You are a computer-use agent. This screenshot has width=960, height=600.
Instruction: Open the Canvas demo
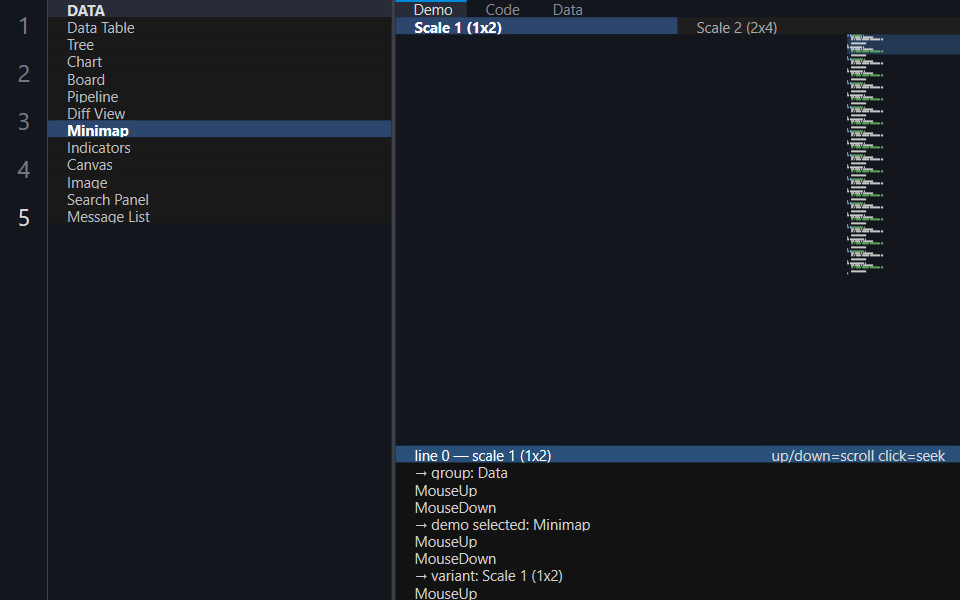[219, 165]
